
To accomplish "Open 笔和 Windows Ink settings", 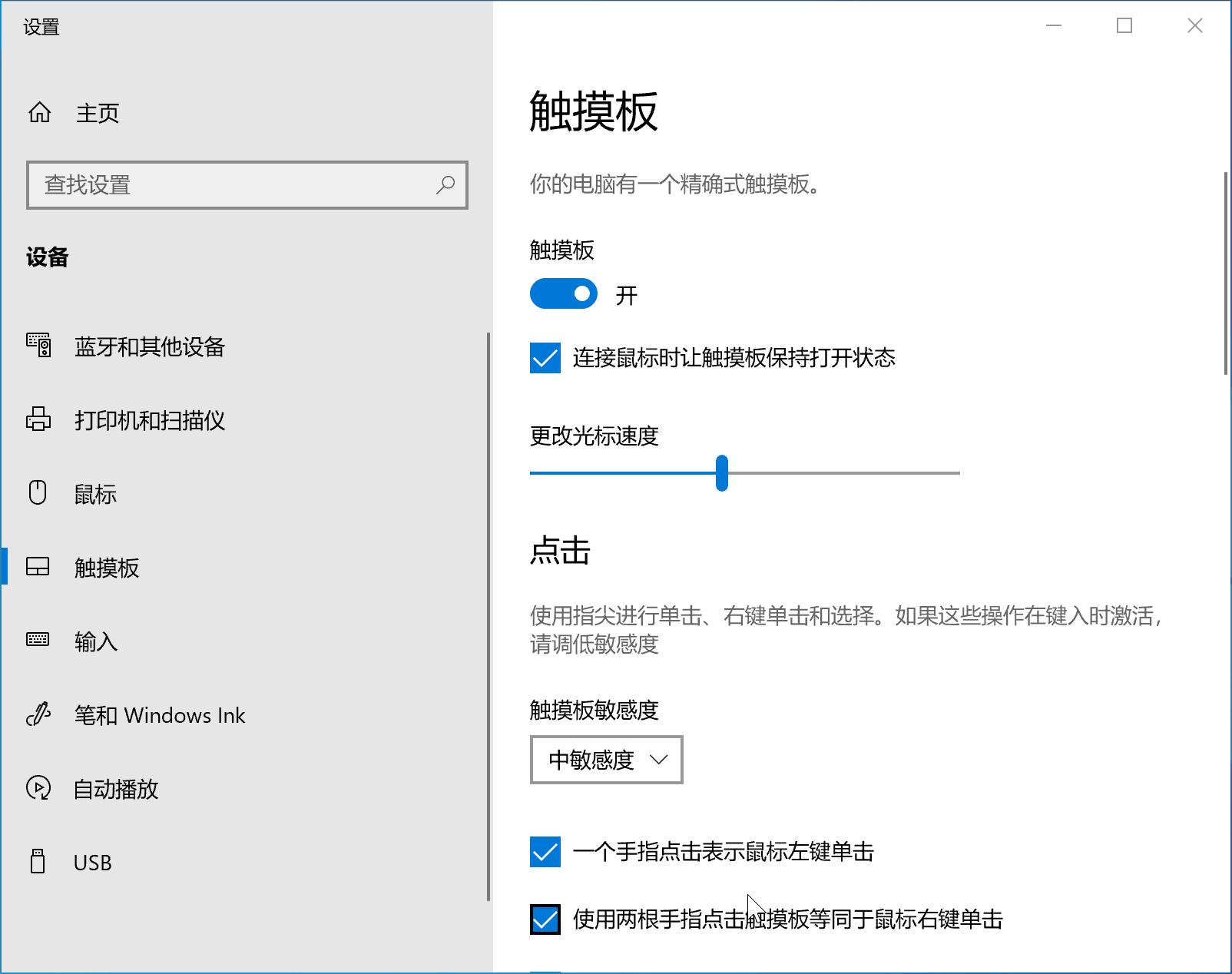I will click(158, 715).
